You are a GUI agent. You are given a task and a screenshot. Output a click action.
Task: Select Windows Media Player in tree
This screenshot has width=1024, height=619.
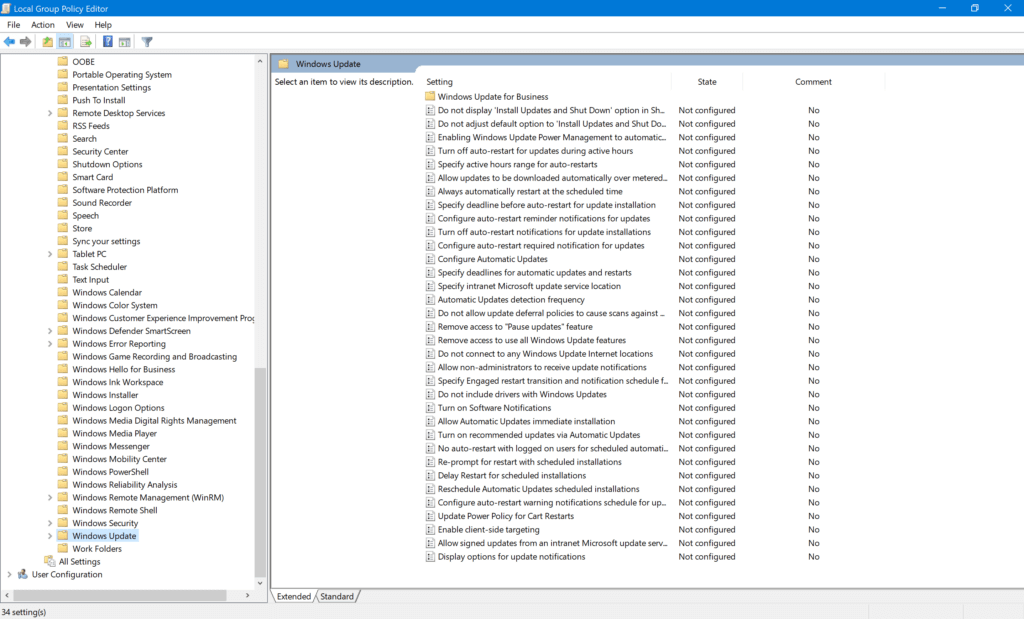114,433
